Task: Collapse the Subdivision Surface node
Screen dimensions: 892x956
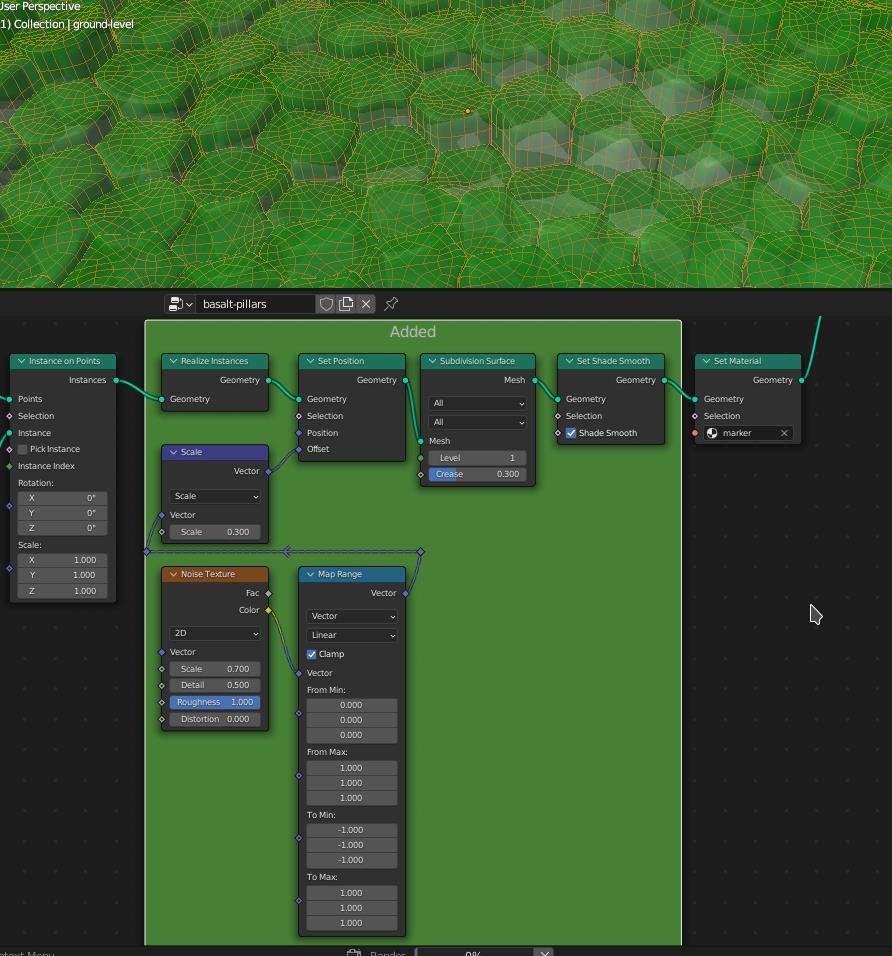Action: pos(432,361)
